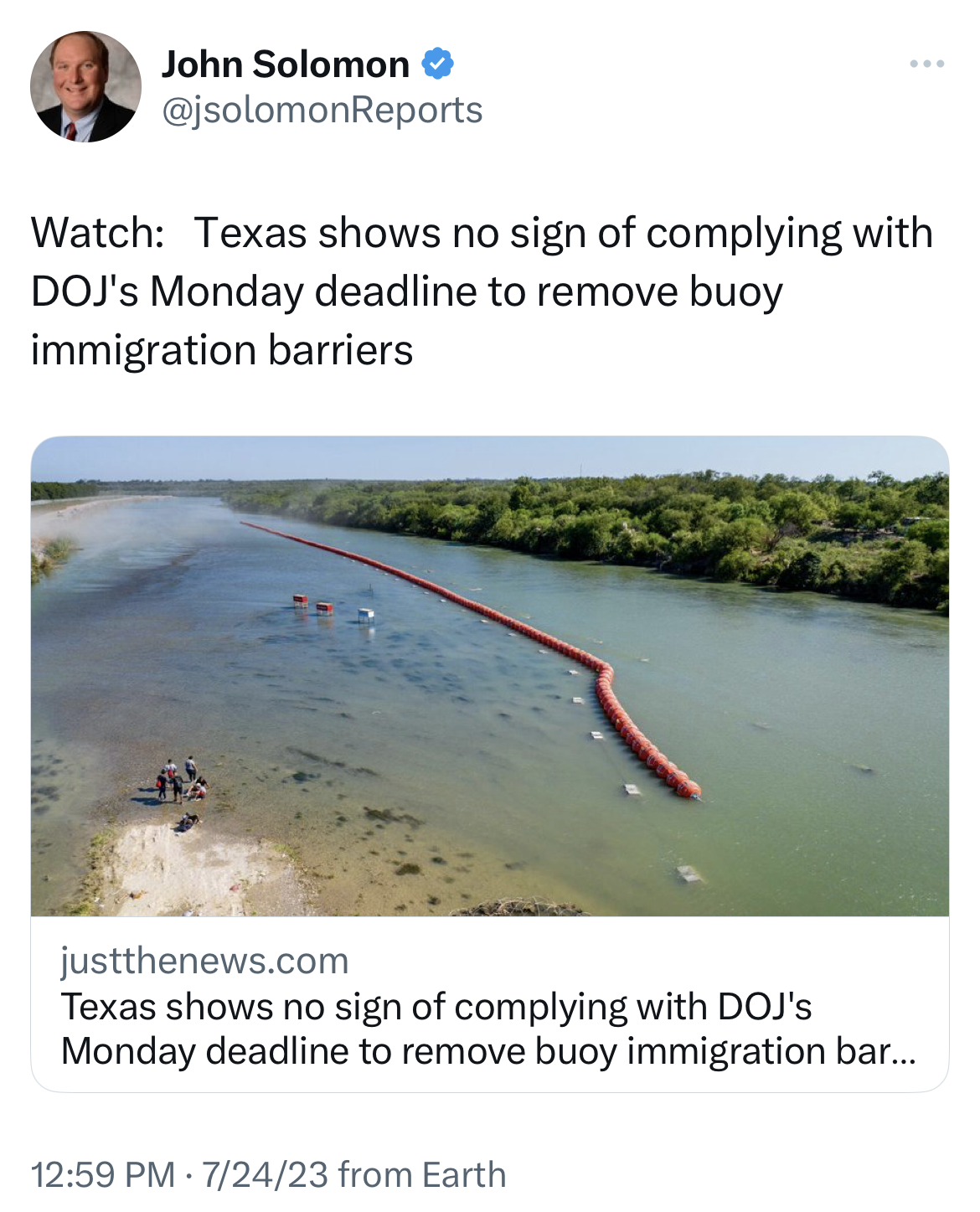980x1212 pixels.
Task: Click the John Solomon display name
Action: click(286, 64)
